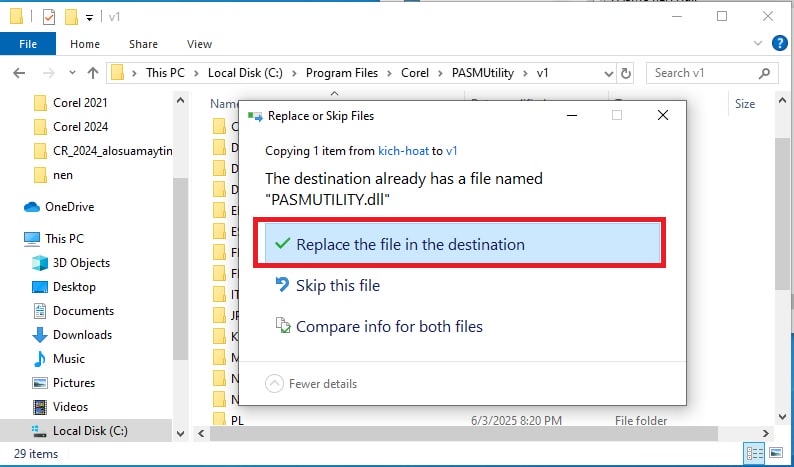This screenshot has height=467, width=794.
Task: Click the 3D Objects cube icon
Action: point(39,262)
